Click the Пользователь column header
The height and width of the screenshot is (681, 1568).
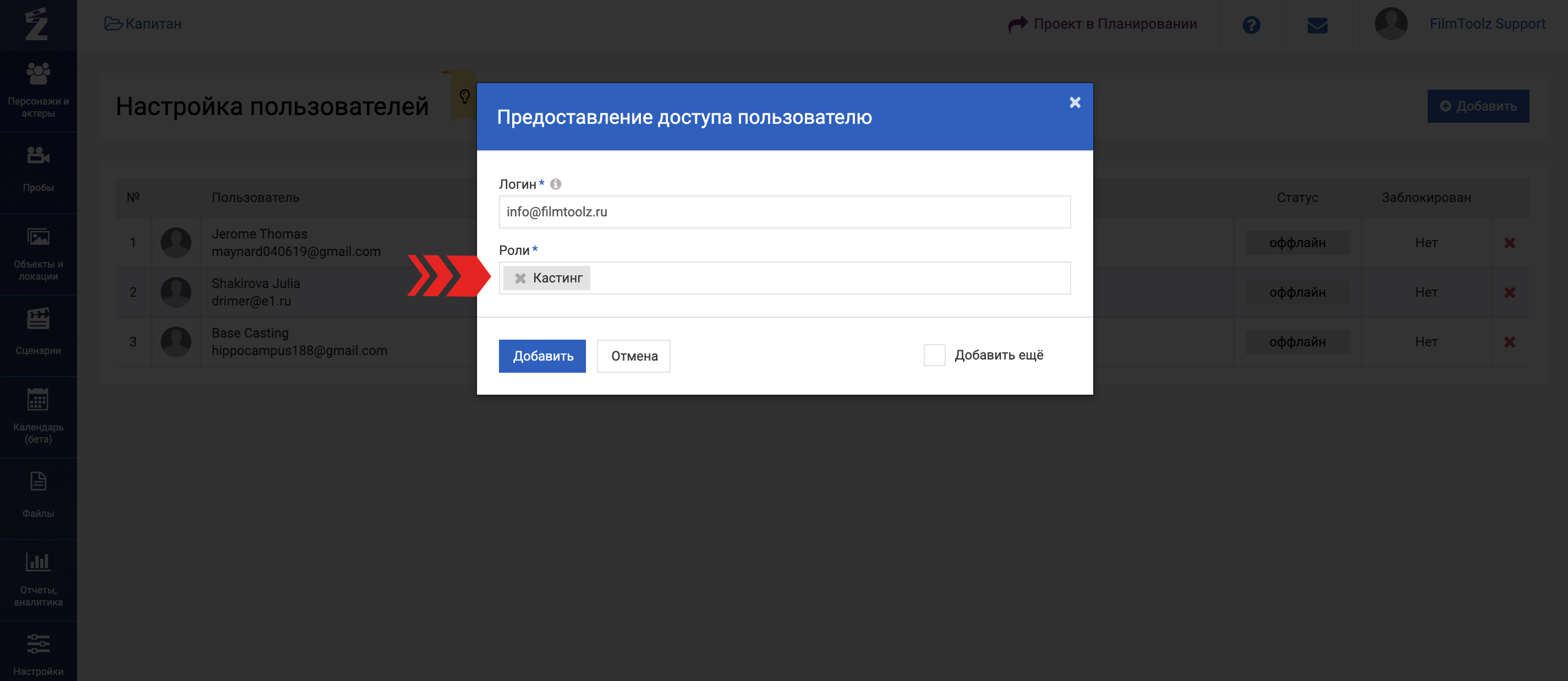[256, 197]
